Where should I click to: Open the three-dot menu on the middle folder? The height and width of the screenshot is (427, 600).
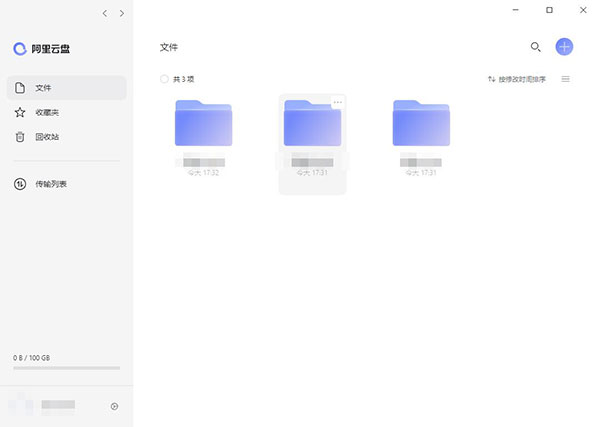pos(337,102)
